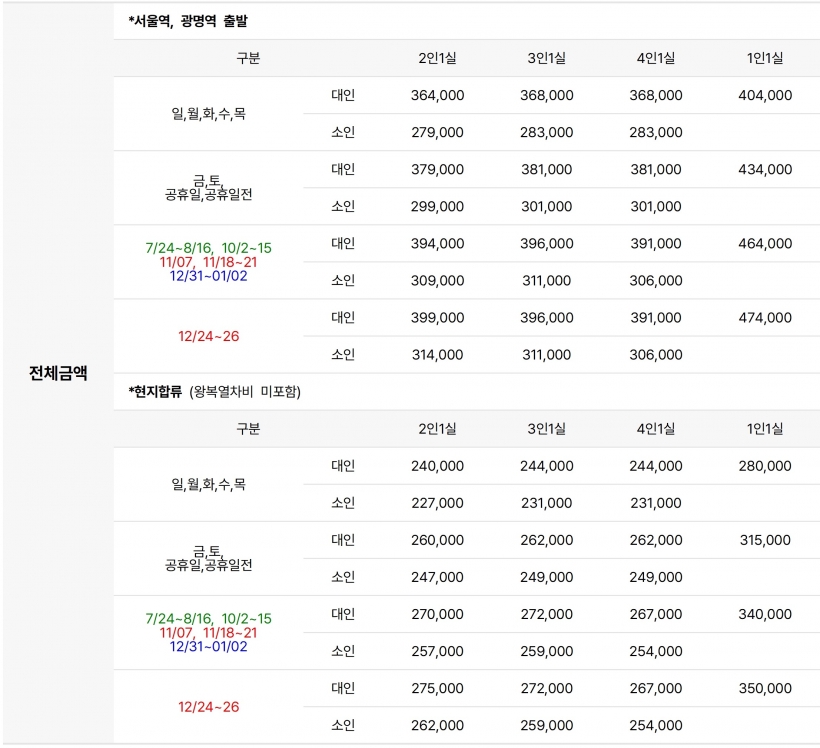Click the 315,000 single-room price
Viewport: 820px width, 748px height.
(x=765, y=540)
